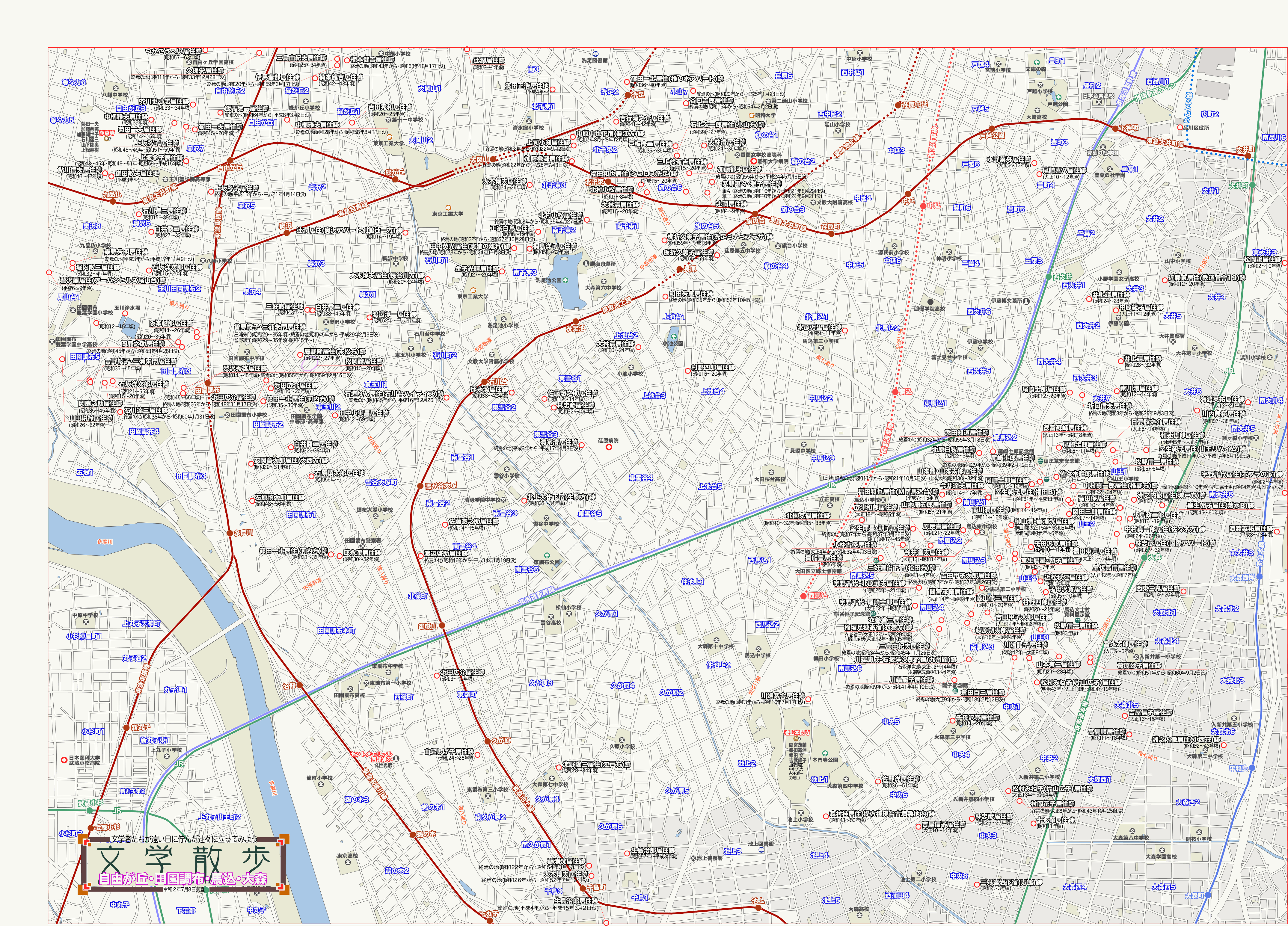1288x926 pixels.
Task: Click the 石川台 station dot
Action: pos(484,382)
